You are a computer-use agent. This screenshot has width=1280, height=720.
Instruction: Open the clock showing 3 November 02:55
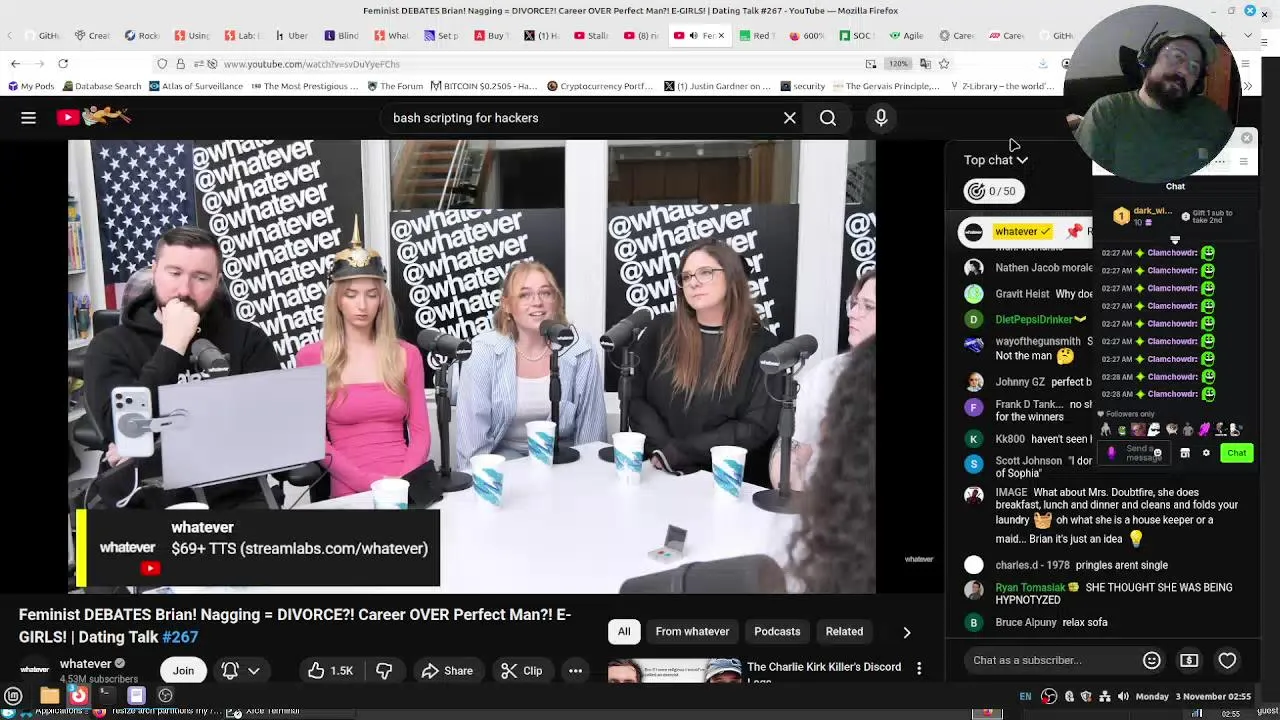coord(1193,696)
